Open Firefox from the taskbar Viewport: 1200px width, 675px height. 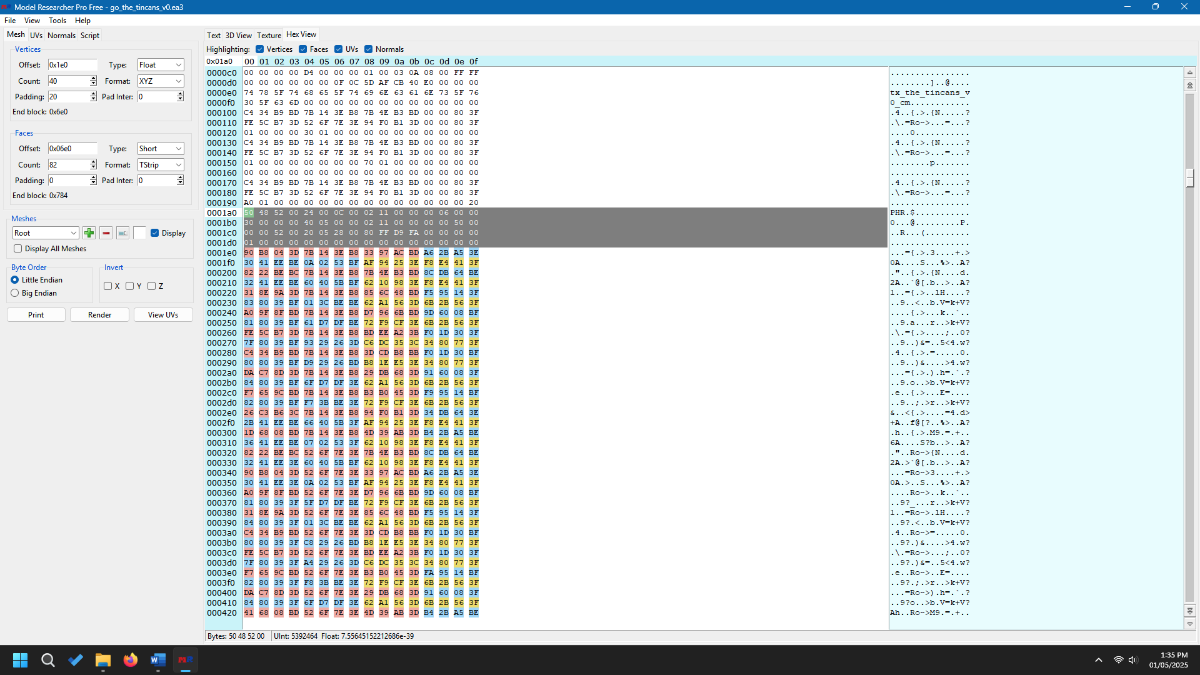click(130, 660)
